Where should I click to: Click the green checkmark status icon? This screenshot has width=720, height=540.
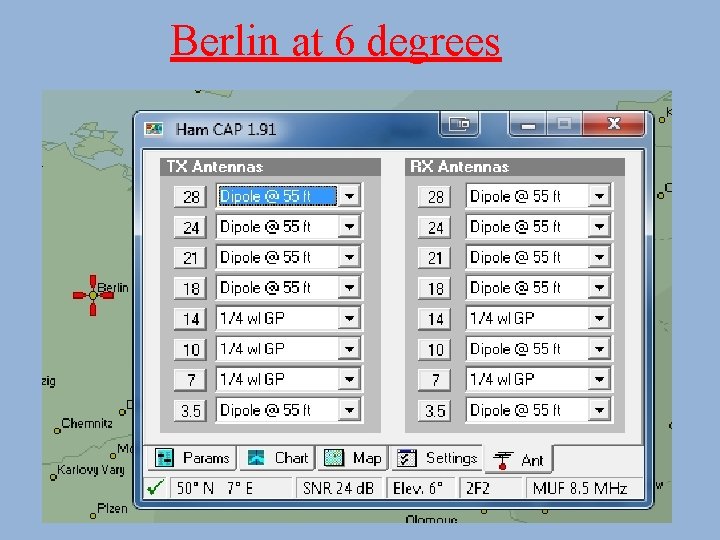[155, 488]
